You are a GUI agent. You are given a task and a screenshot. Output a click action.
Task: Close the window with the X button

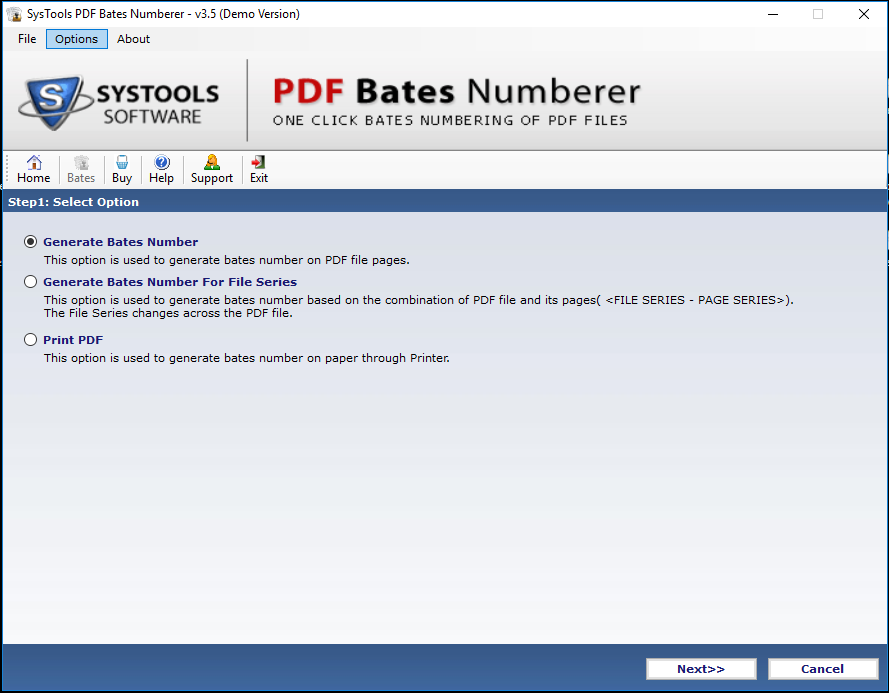(863, 14)
